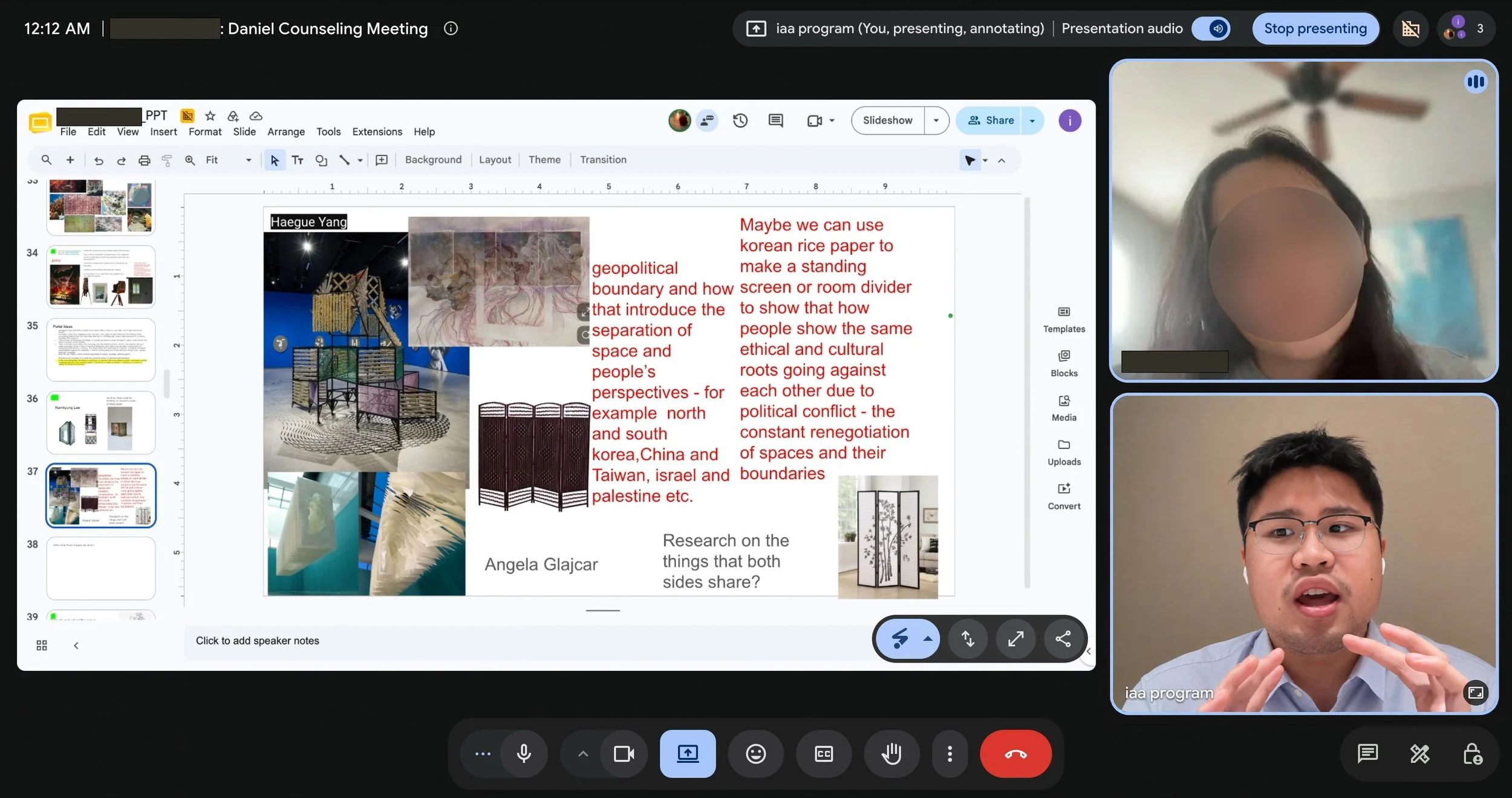1512x798 pixels.
Task: Click the Redo arrow
Action: click(x=121, y=160)
